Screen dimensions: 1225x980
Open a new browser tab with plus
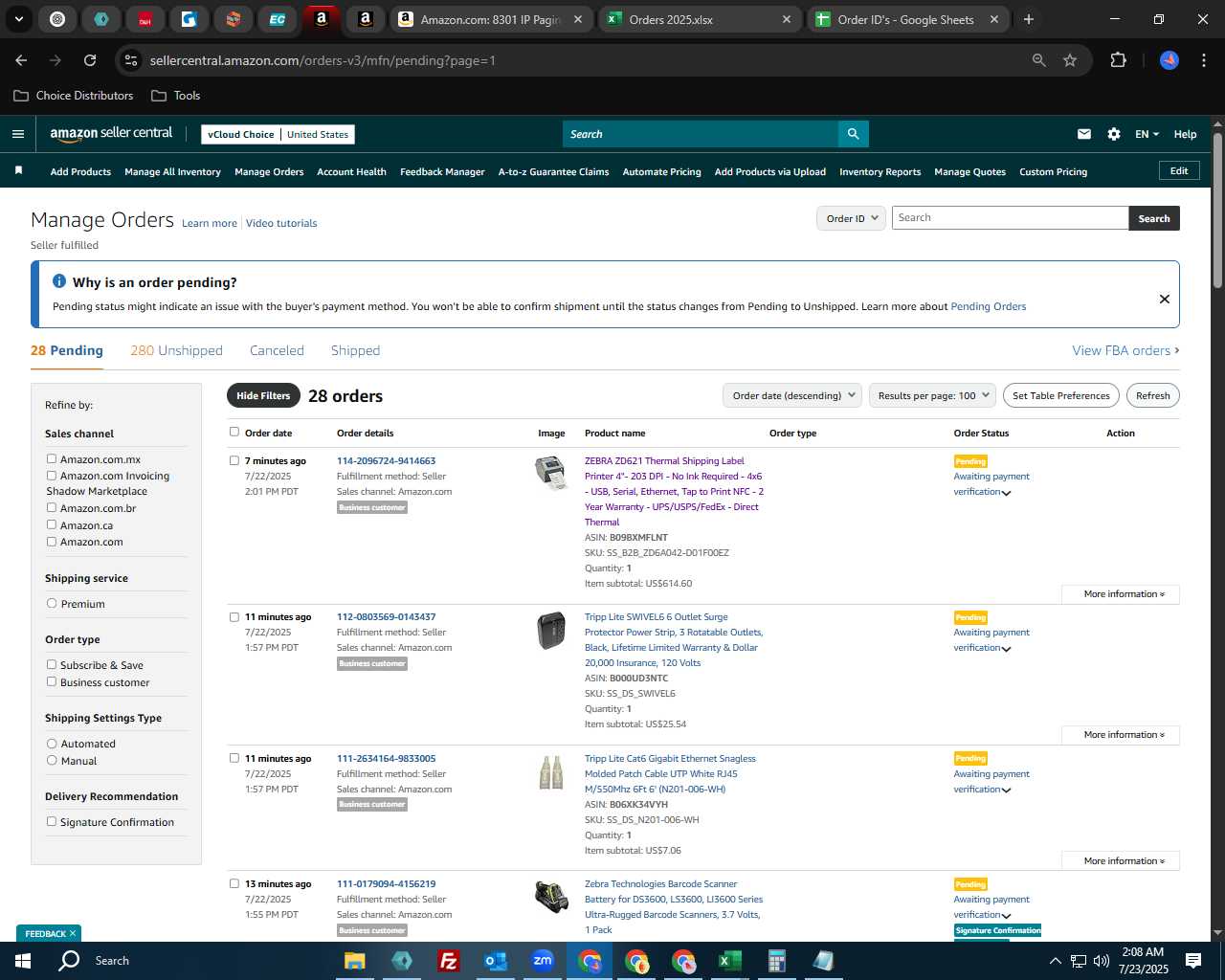(x=1029, y=19)
